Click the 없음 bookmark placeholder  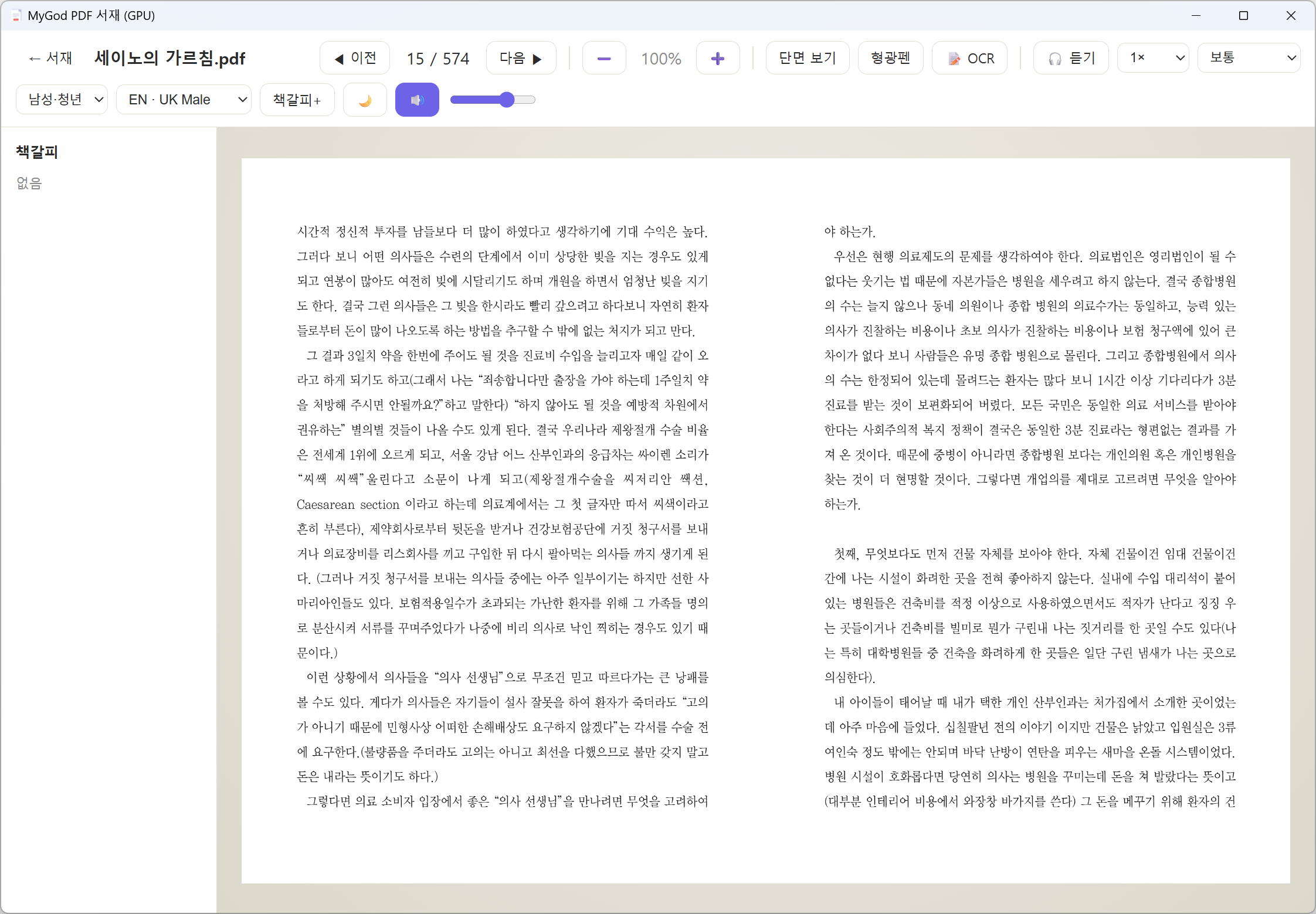coord(29,184)
